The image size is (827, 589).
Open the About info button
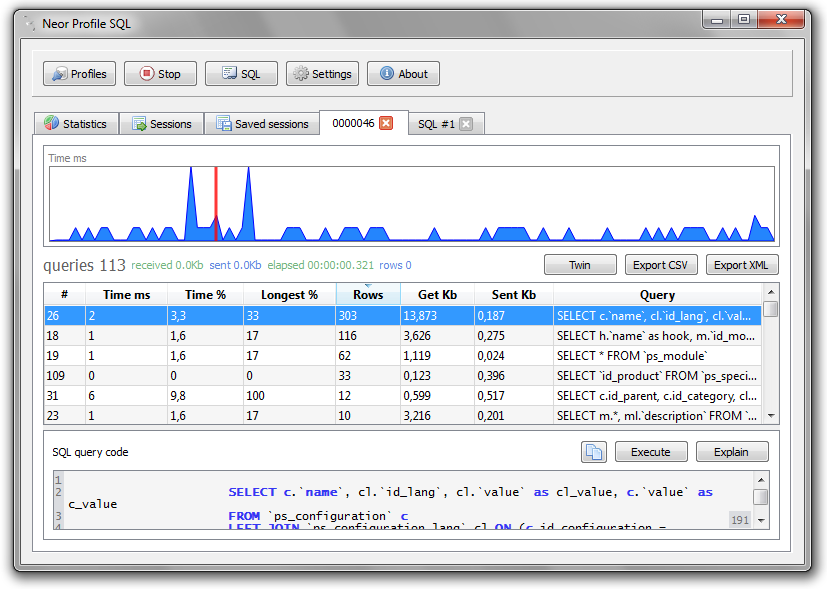pyautogui.click(x=403, y=74)
